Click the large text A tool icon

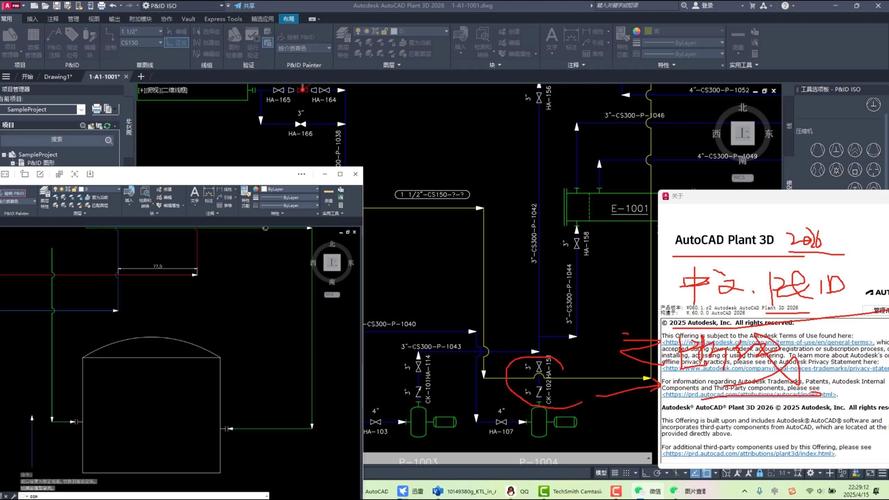(x=551, y=36)
